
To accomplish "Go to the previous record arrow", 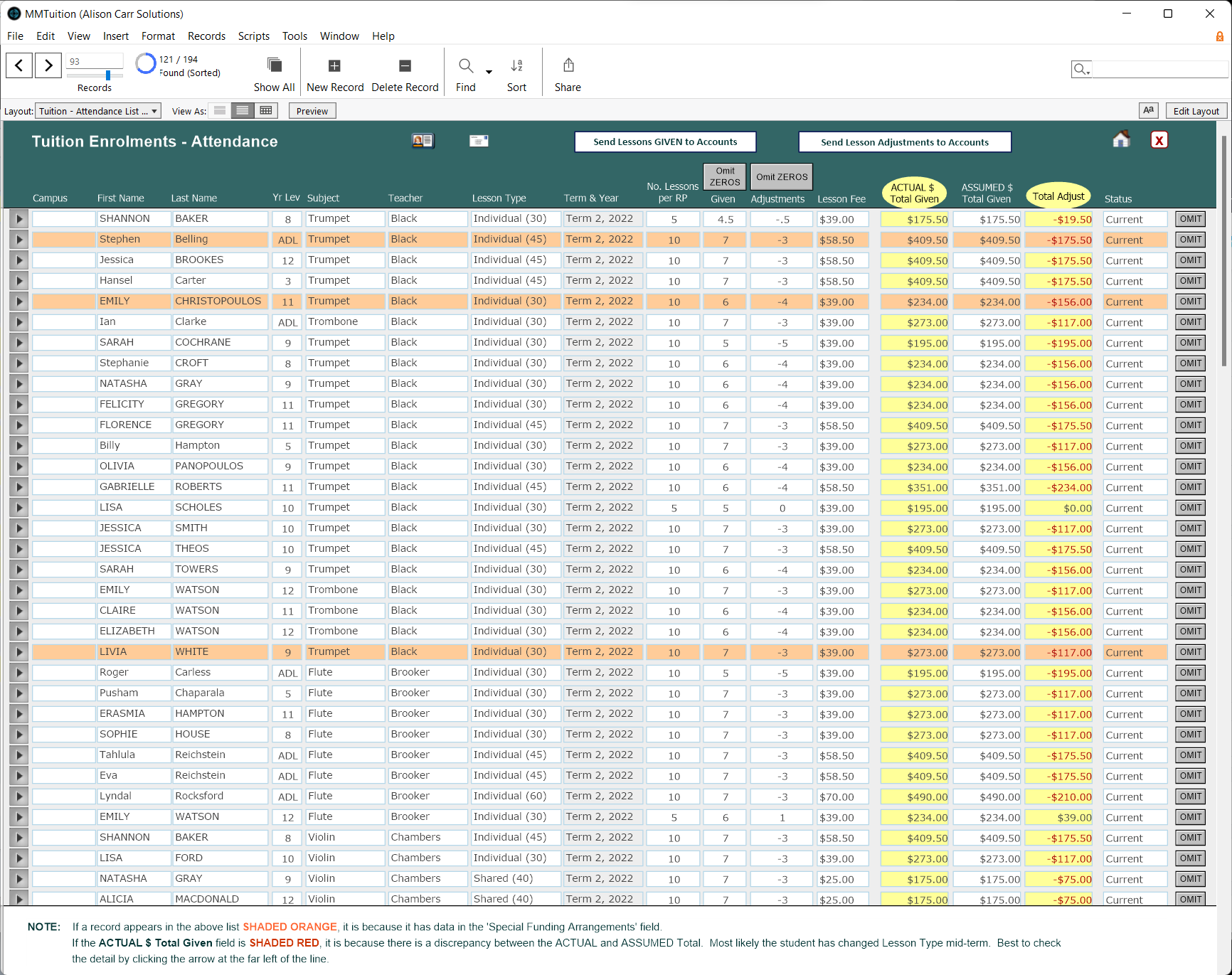I will point(19,65).
